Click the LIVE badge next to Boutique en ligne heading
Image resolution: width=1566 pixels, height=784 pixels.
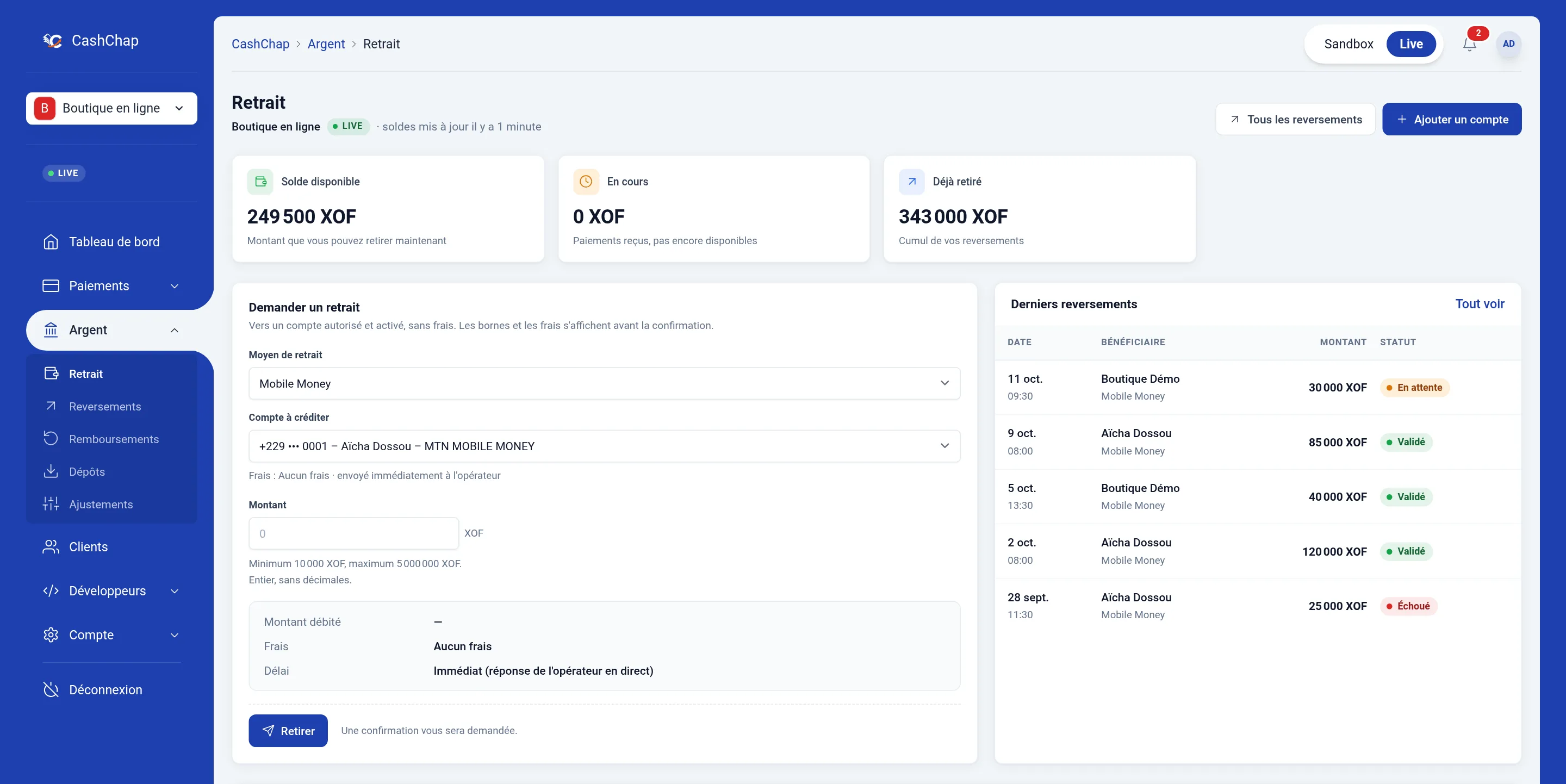349,127
